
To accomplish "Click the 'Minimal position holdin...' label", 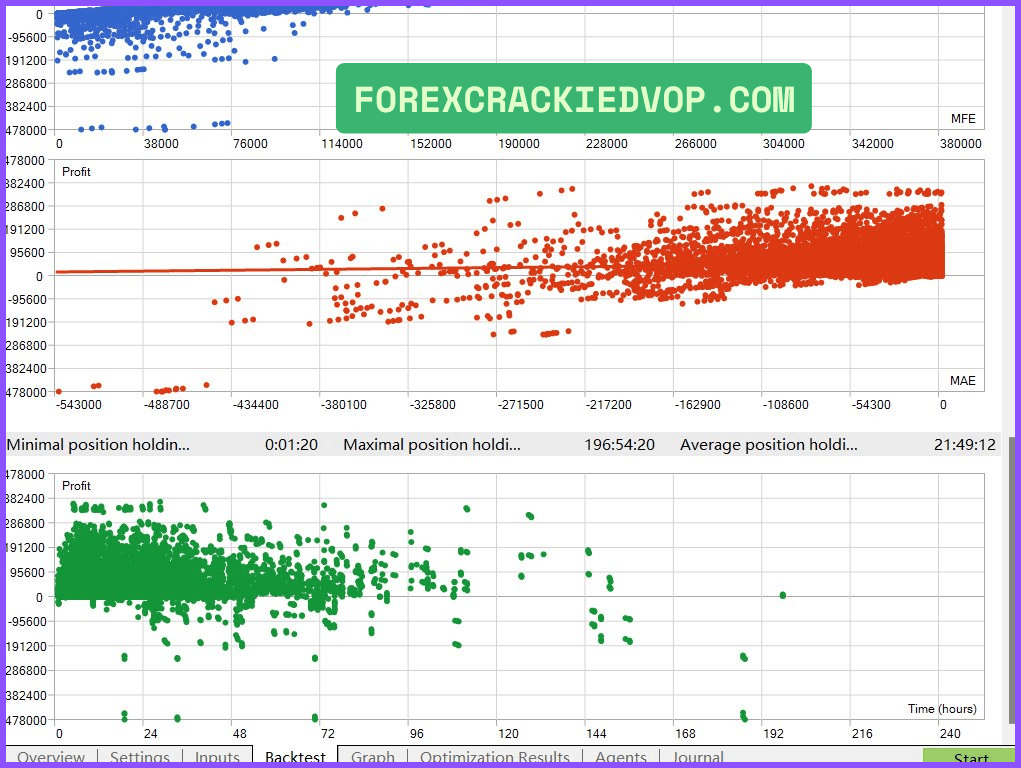I will [98, 445].
